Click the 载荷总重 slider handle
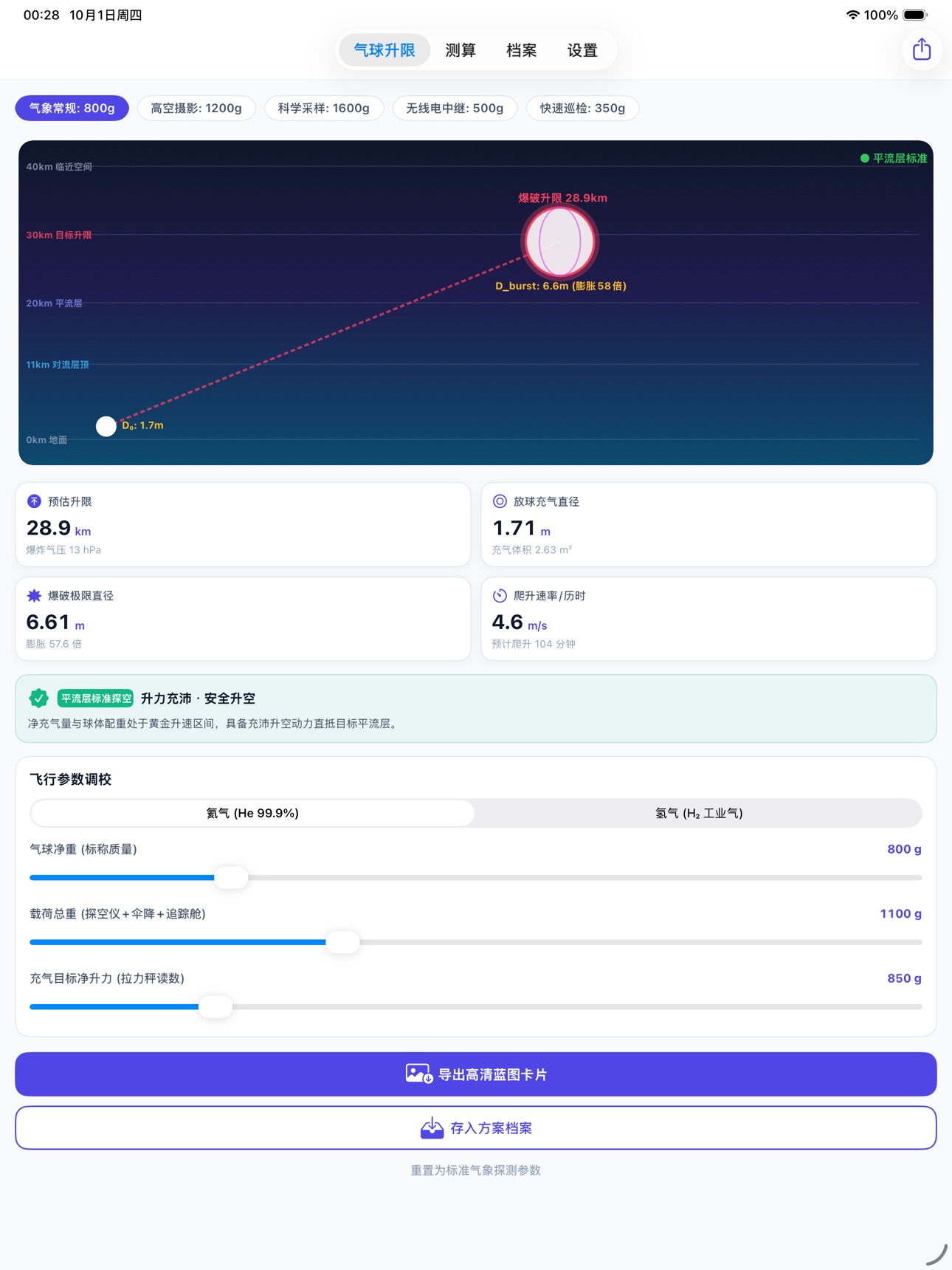 342,942
